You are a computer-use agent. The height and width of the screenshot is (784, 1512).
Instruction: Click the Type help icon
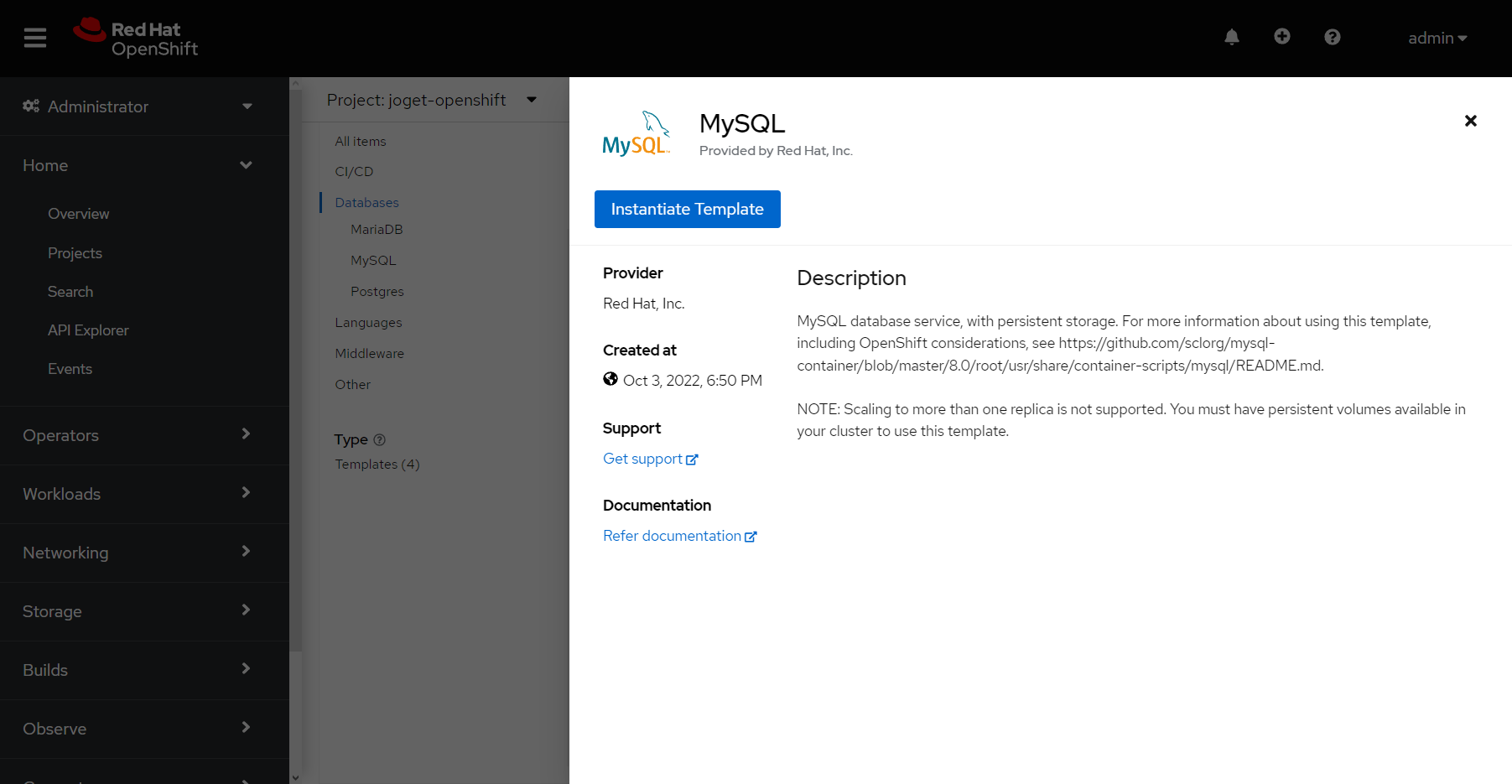click(379, 440)
